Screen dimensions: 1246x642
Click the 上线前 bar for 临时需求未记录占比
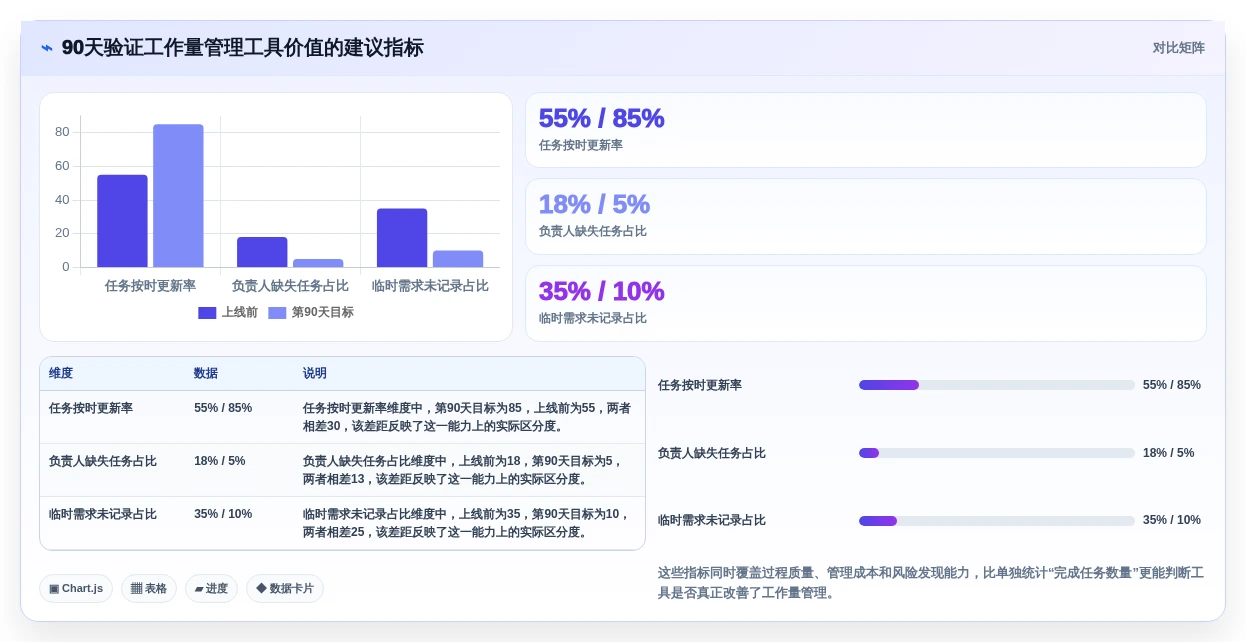pyautogui.click(x=402, y=238)
